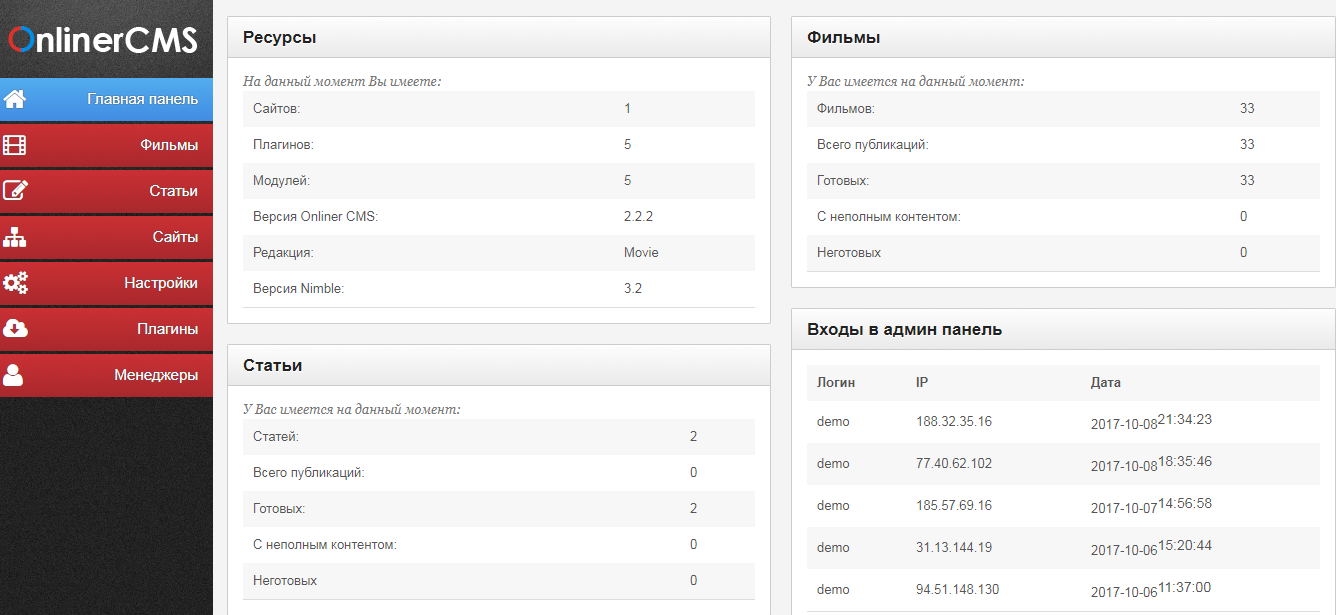Image resolution: width=1336 pixels, height=615 pixels.
Task: Go to the Статьи sidebar section
Action: (173, 191)
